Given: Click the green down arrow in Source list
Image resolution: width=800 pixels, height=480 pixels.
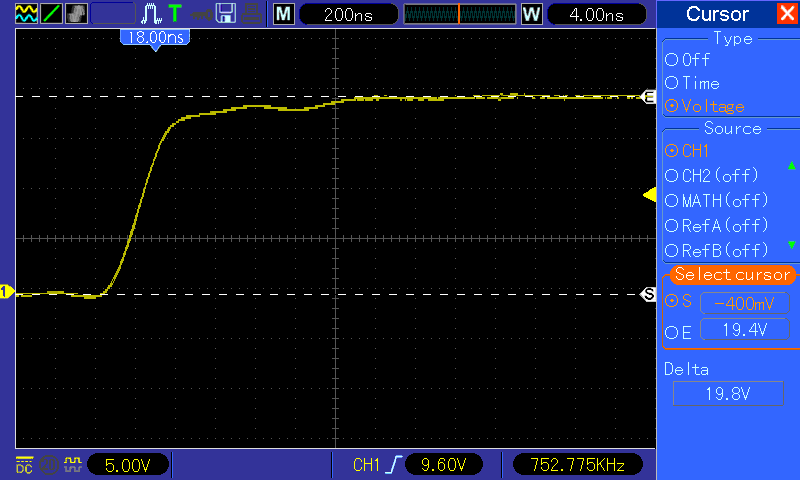Looking at the screenshot, I should click(x=791, y=245).
